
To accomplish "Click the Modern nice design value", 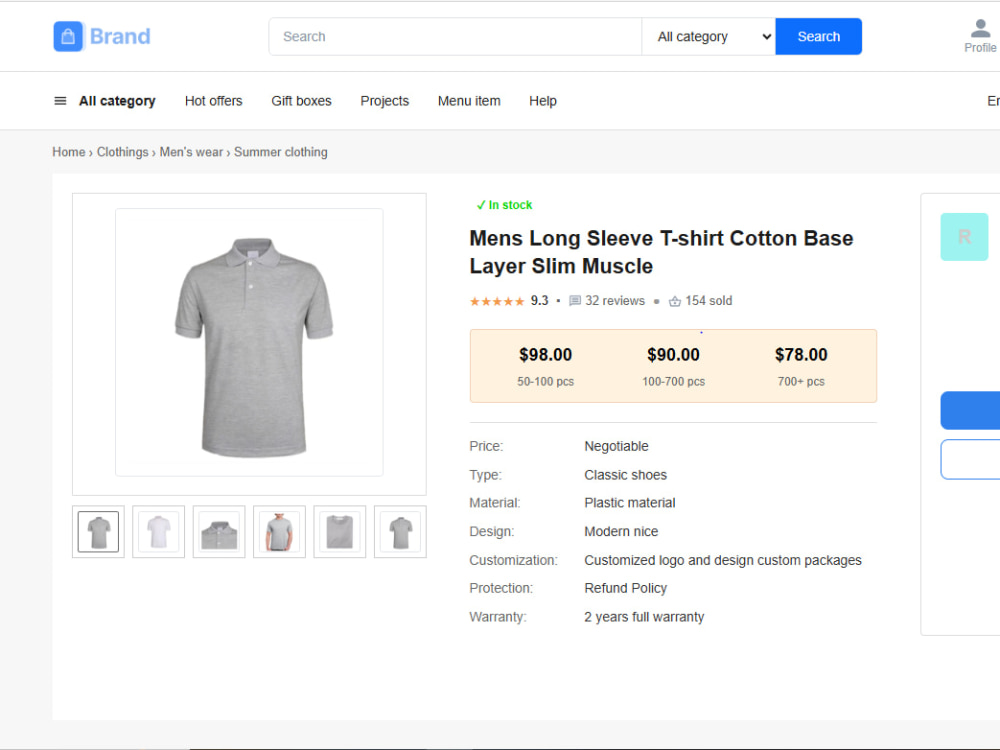I will tap(621, 531).
